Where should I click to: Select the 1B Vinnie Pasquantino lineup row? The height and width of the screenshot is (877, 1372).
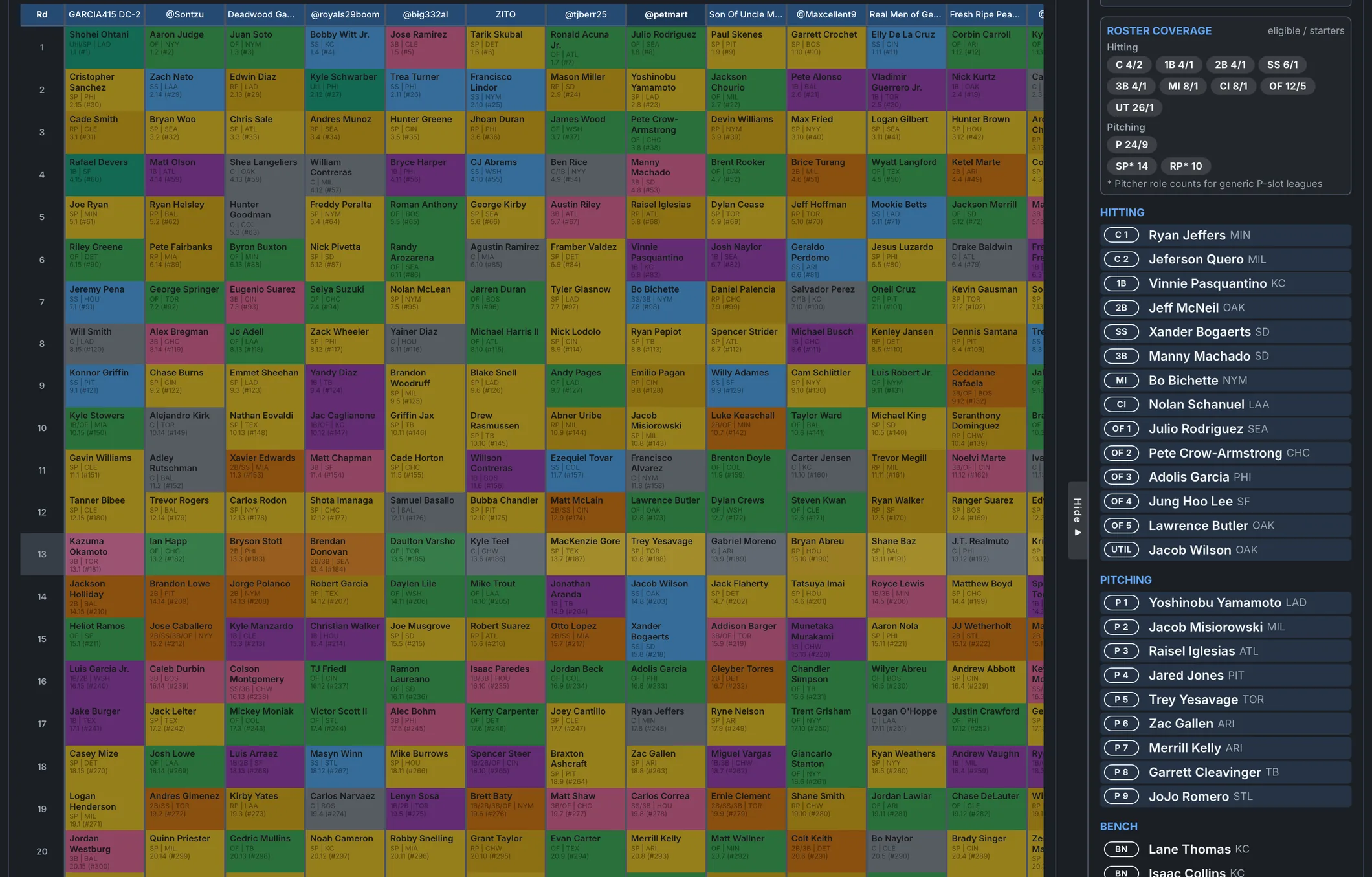1226,283
